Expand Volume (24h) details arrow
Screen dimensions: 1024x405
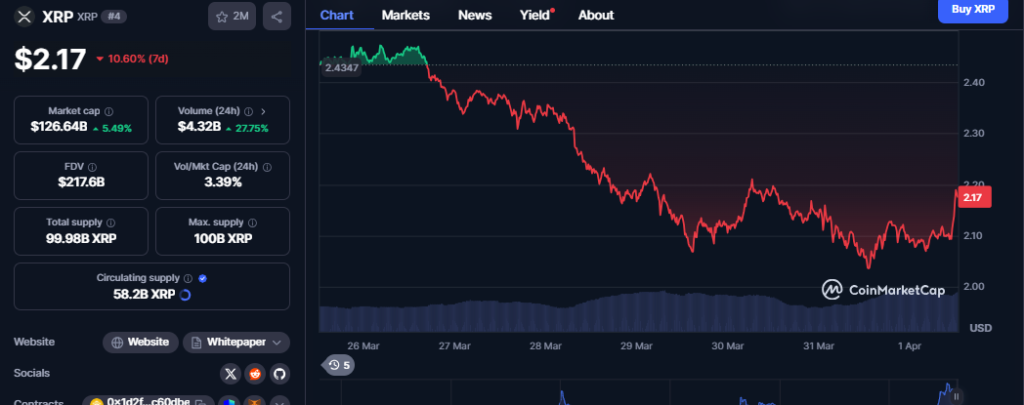click(x=262, y=112)
